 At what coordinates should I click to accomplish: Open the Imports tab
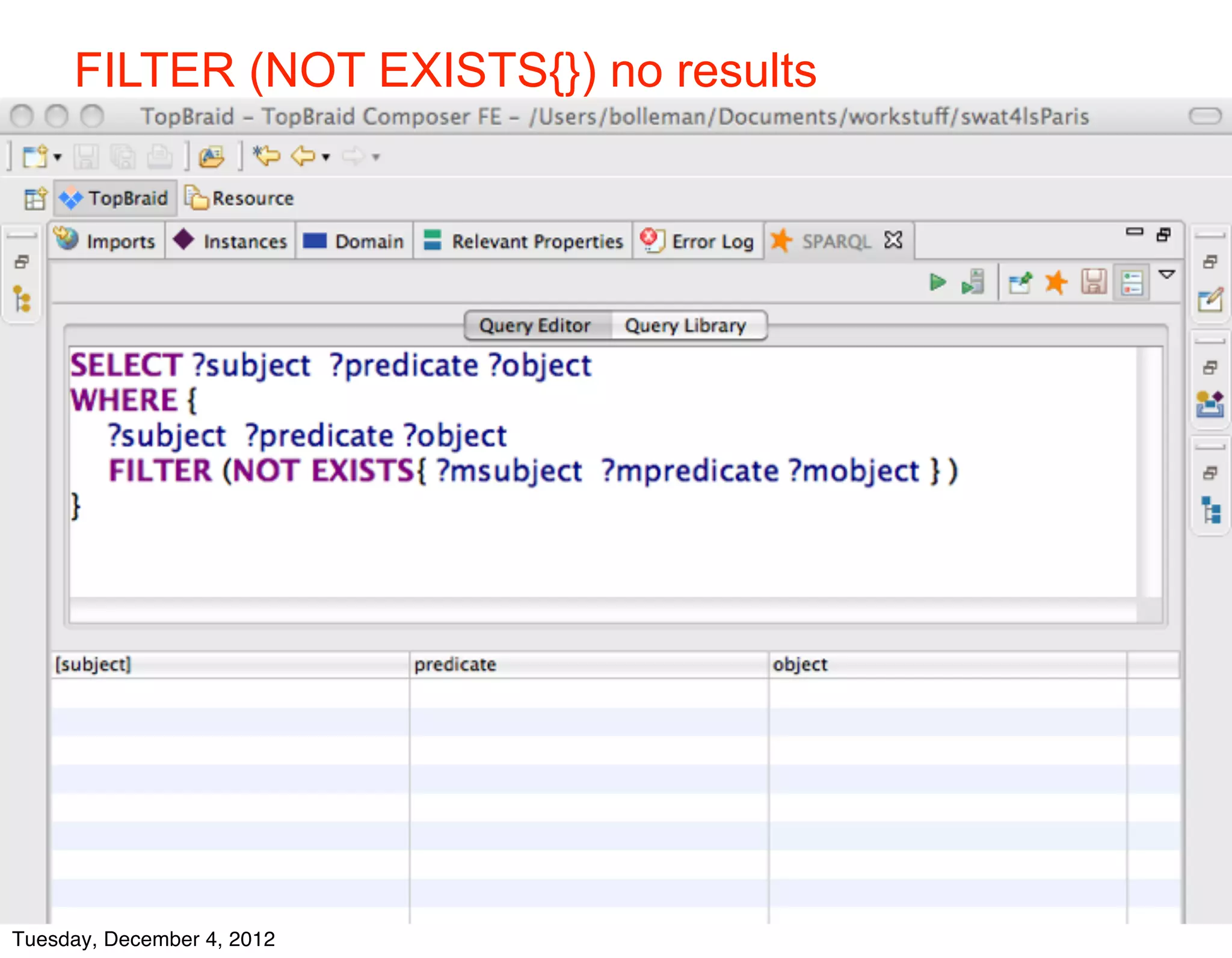tap(106, 241)
